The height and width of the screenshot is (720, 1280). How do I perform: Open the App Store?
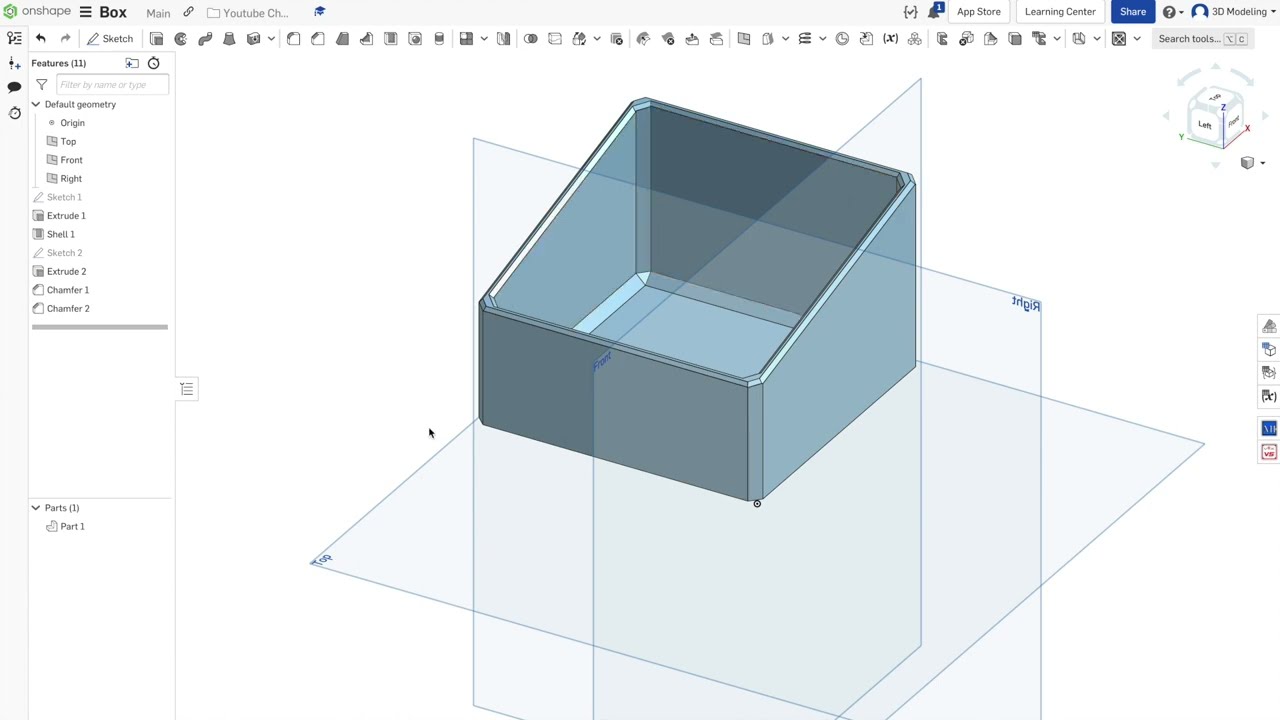click(x=978, y=12)
